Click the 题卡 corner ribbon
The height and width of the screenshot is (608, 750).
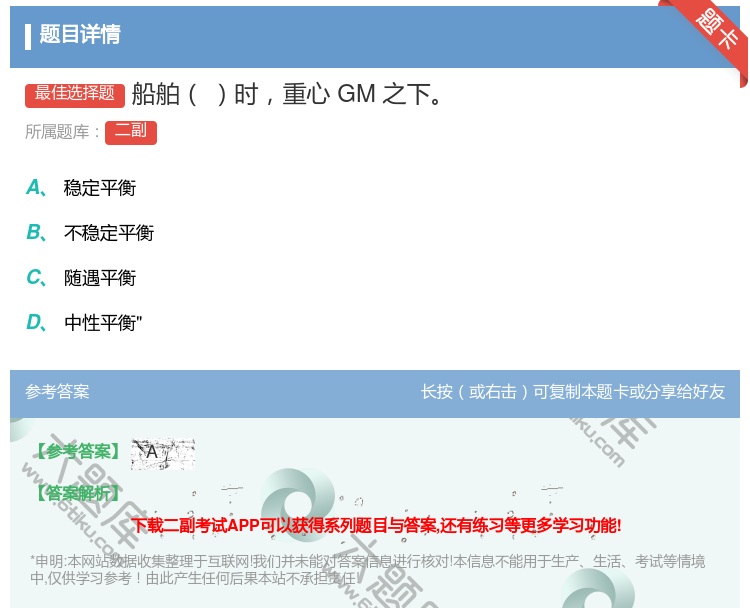tap(714, 32)
